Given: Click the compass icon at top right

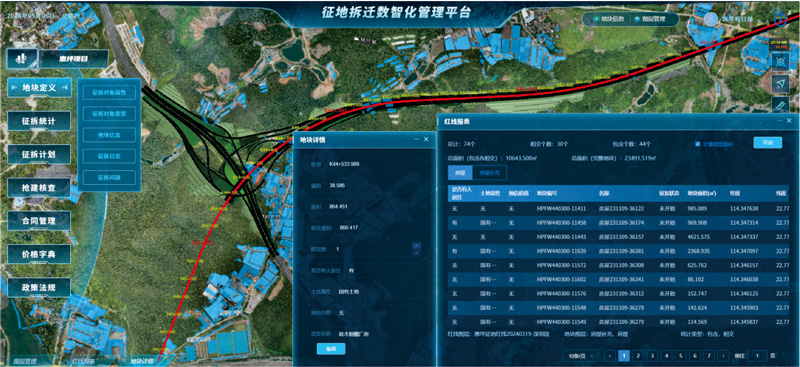Looking at the screenshot, I should 780,21.
